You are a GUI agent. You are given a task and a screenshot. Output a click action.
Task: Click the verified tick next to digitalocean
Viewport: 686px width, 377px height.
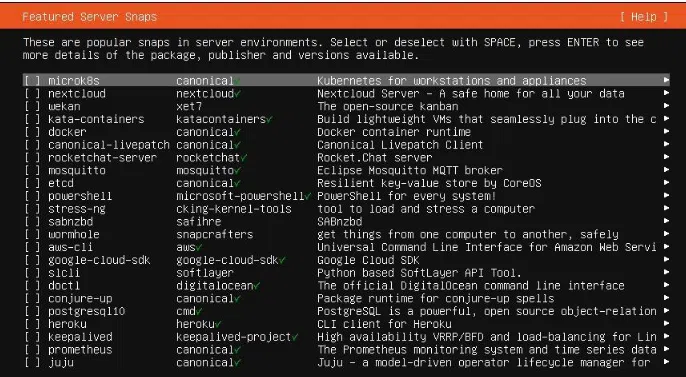(x=257, y=286)
